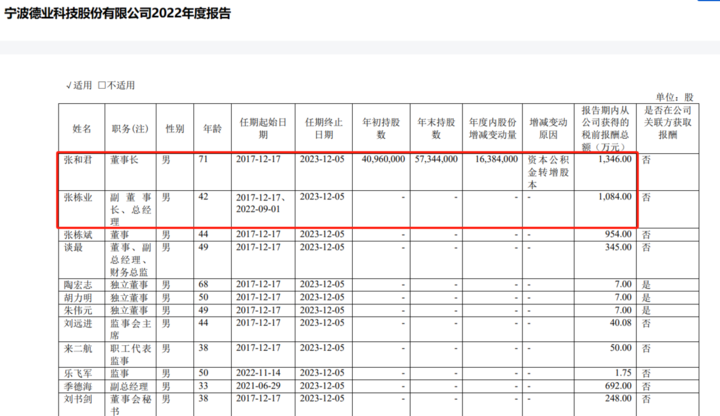720x416 pixels.
Task: Select the 姓名 column header
Action: point(82,129)
